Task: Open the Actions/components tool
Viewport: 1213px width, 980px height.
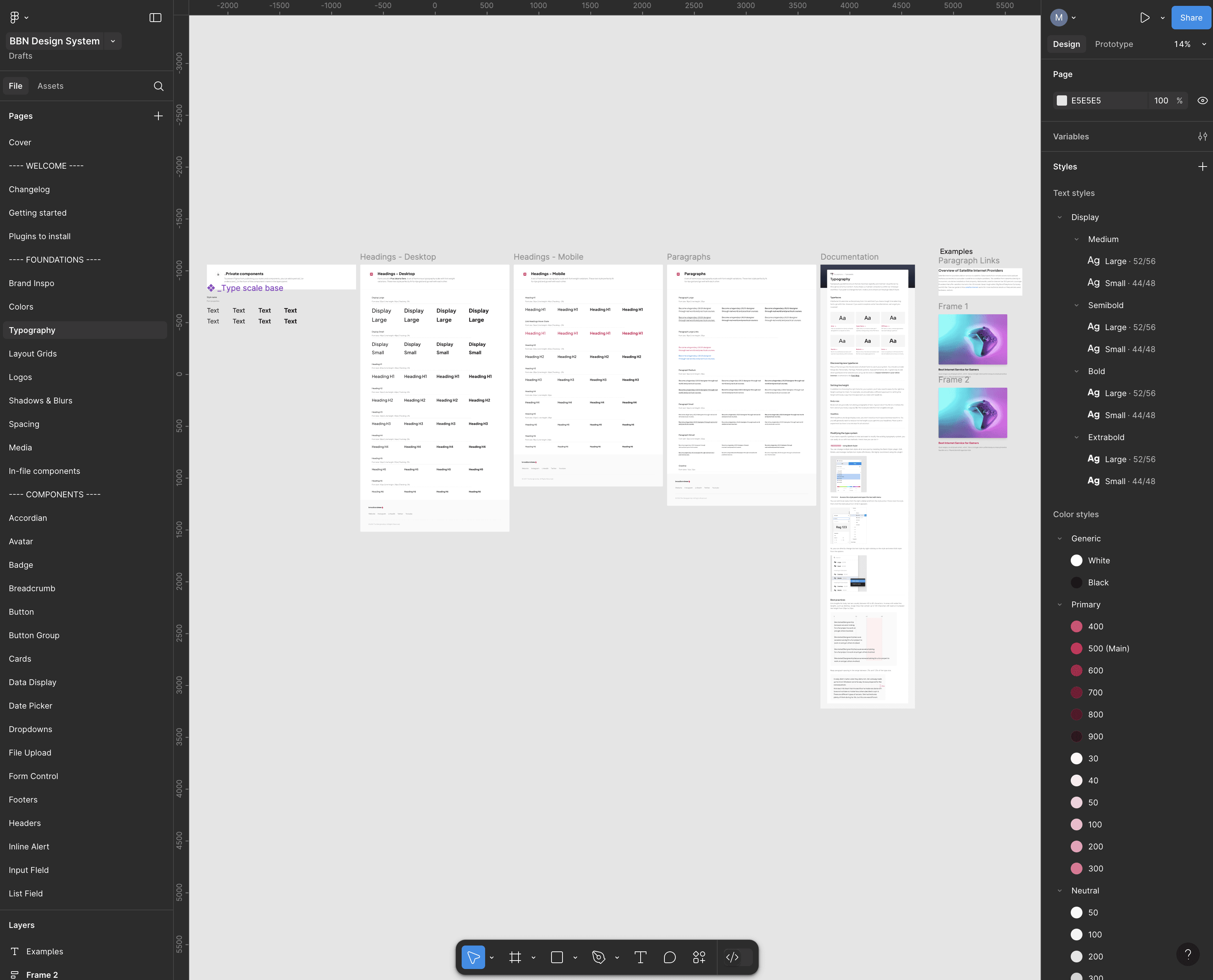Action: (x=699, y=957)
